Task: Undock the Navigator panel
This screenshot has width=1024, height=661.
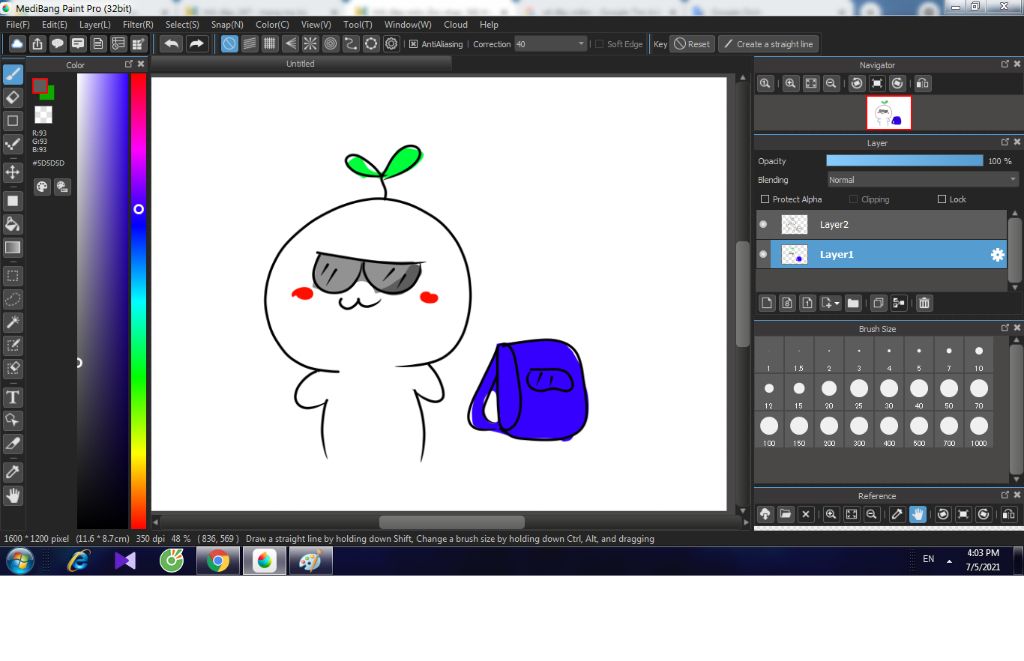Action: coord(1004,64)
